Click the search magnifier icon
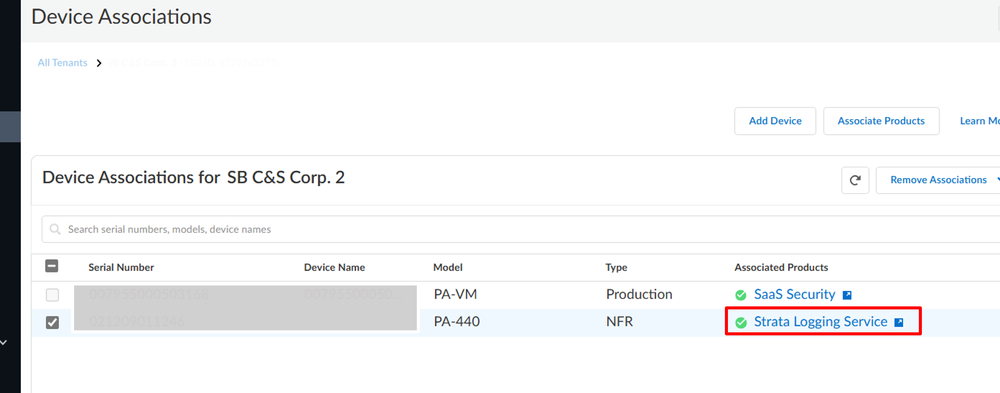The width and height of the screenshot is (1000, 393). pos(55,229)
